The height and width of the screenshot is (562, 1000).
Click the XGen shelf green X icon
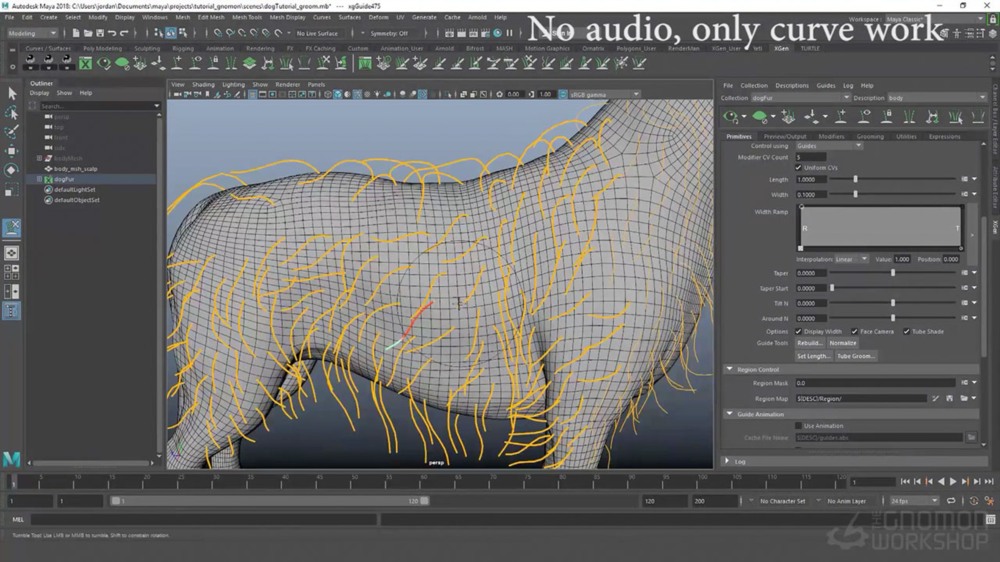[85, 63]
